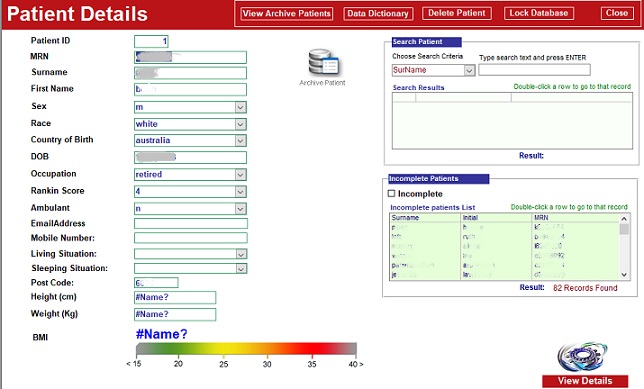Open the SurName search criteria dropdown
This screenshot has width=644, height=389.
coord(469,71)
